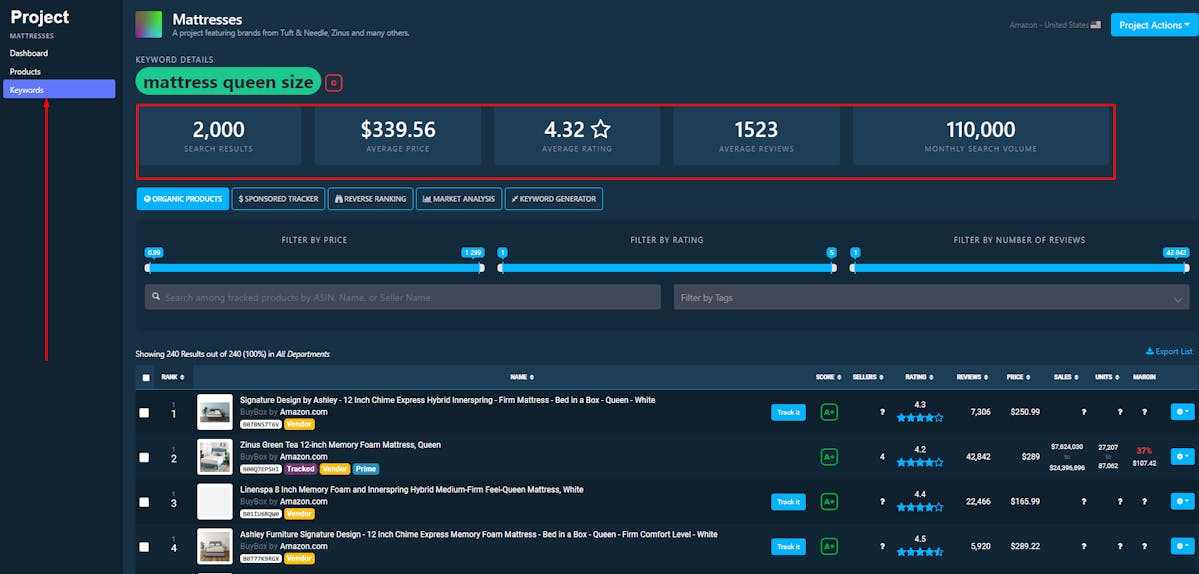Switch to Keyword Generator tab
This screenshot has width=1199, height=574.
coord(554,199)
